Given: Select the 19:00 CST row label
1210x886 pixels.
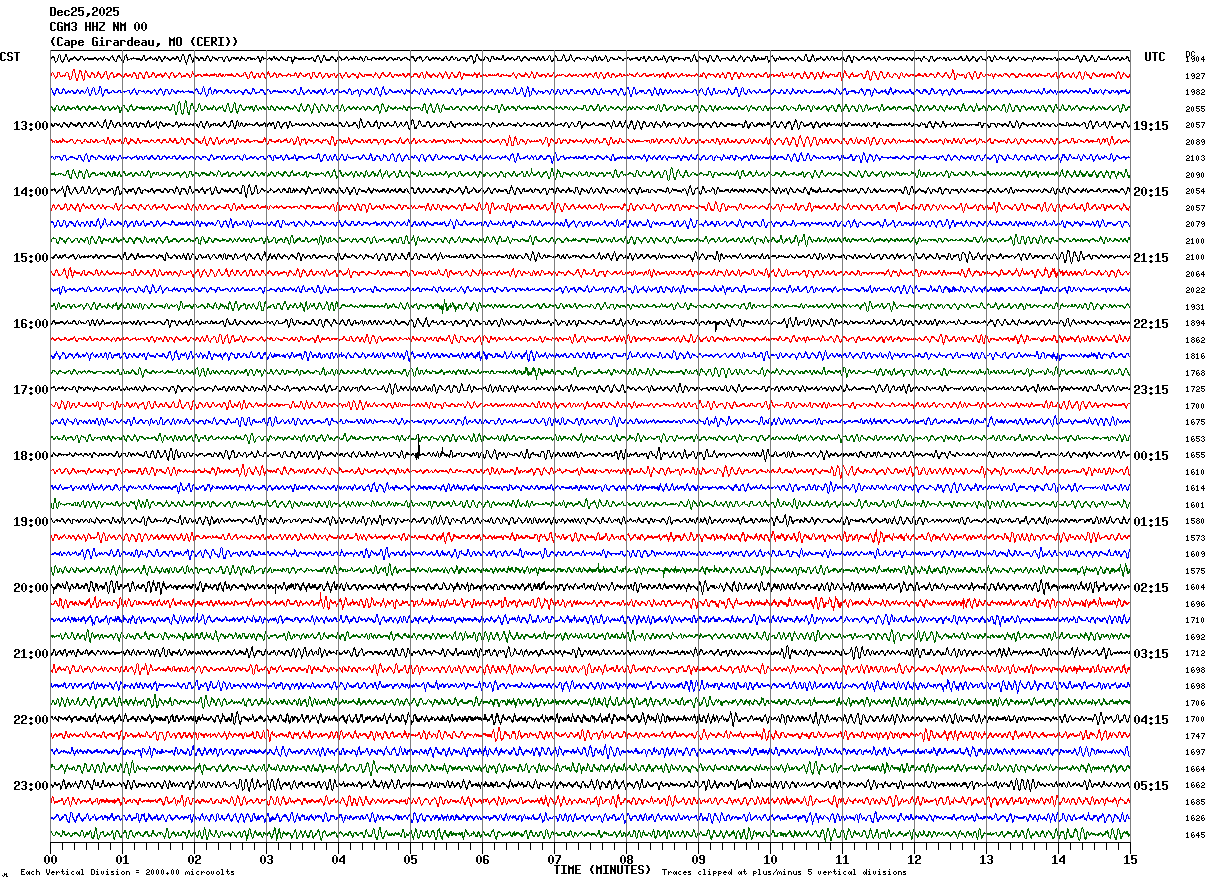Looking at the screenshot, I should click(x=30, y=522).
